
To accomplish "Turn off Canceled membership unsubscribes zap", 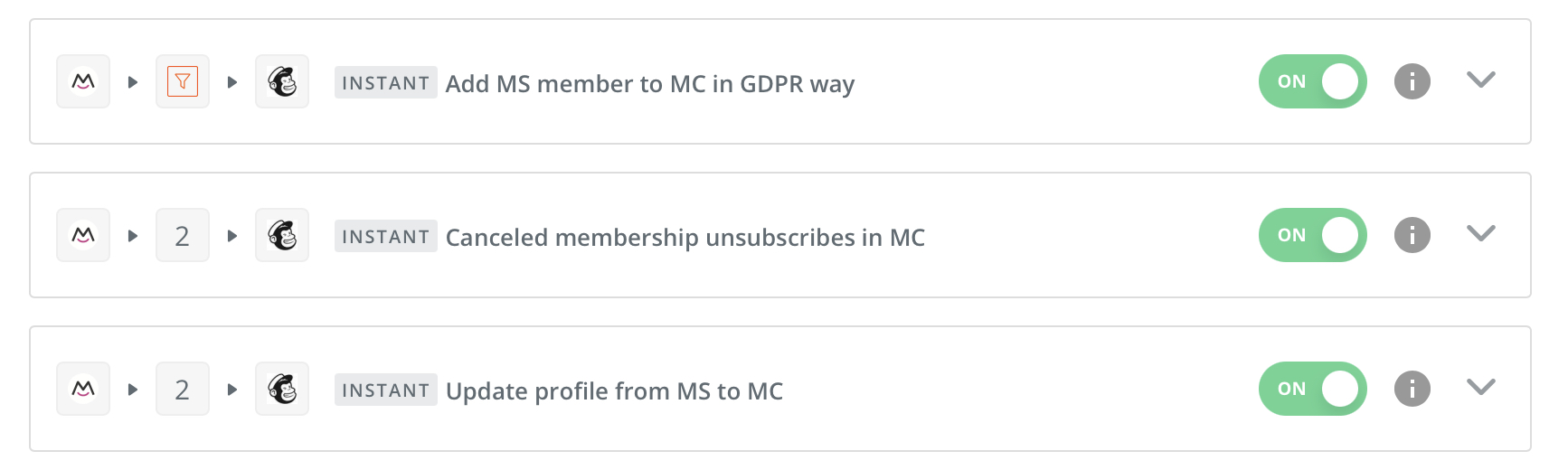I will (1312, 235).
